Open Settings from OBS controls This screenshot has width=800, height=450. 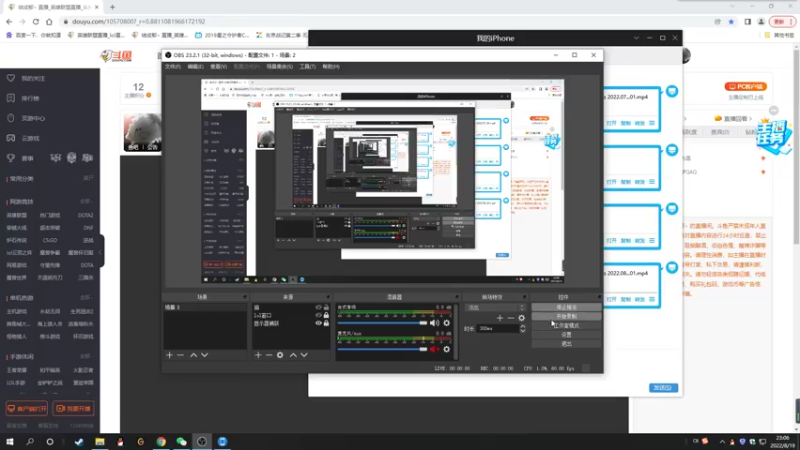click(566, 335)
